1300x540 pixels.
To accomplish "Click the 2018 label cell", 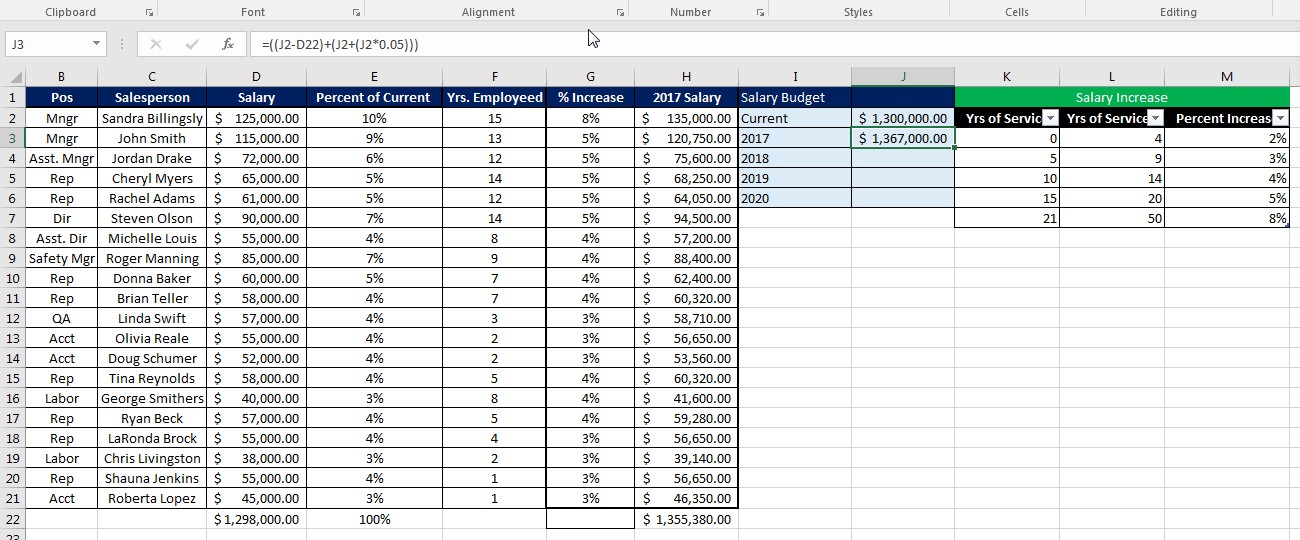I will point(795,158).
